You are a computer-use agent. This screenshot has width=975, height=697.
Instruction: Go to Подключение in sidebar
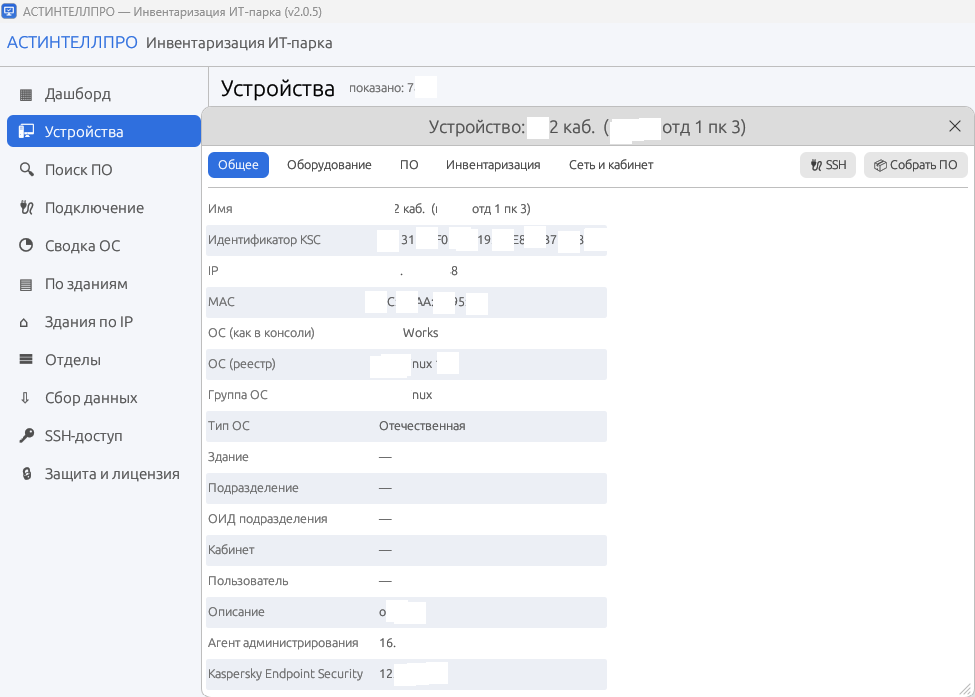[104, 208]
